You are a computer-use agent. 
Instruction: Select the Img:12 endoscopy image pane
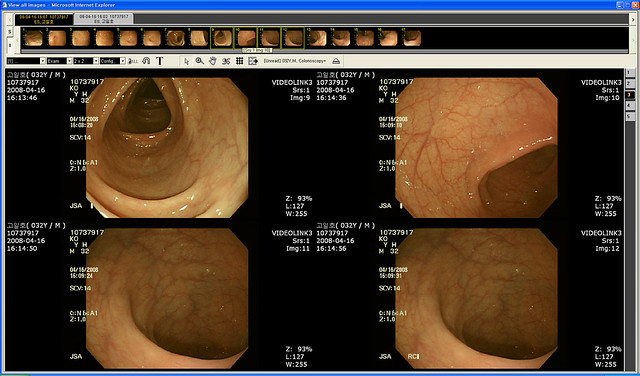[x=469, y=295]
